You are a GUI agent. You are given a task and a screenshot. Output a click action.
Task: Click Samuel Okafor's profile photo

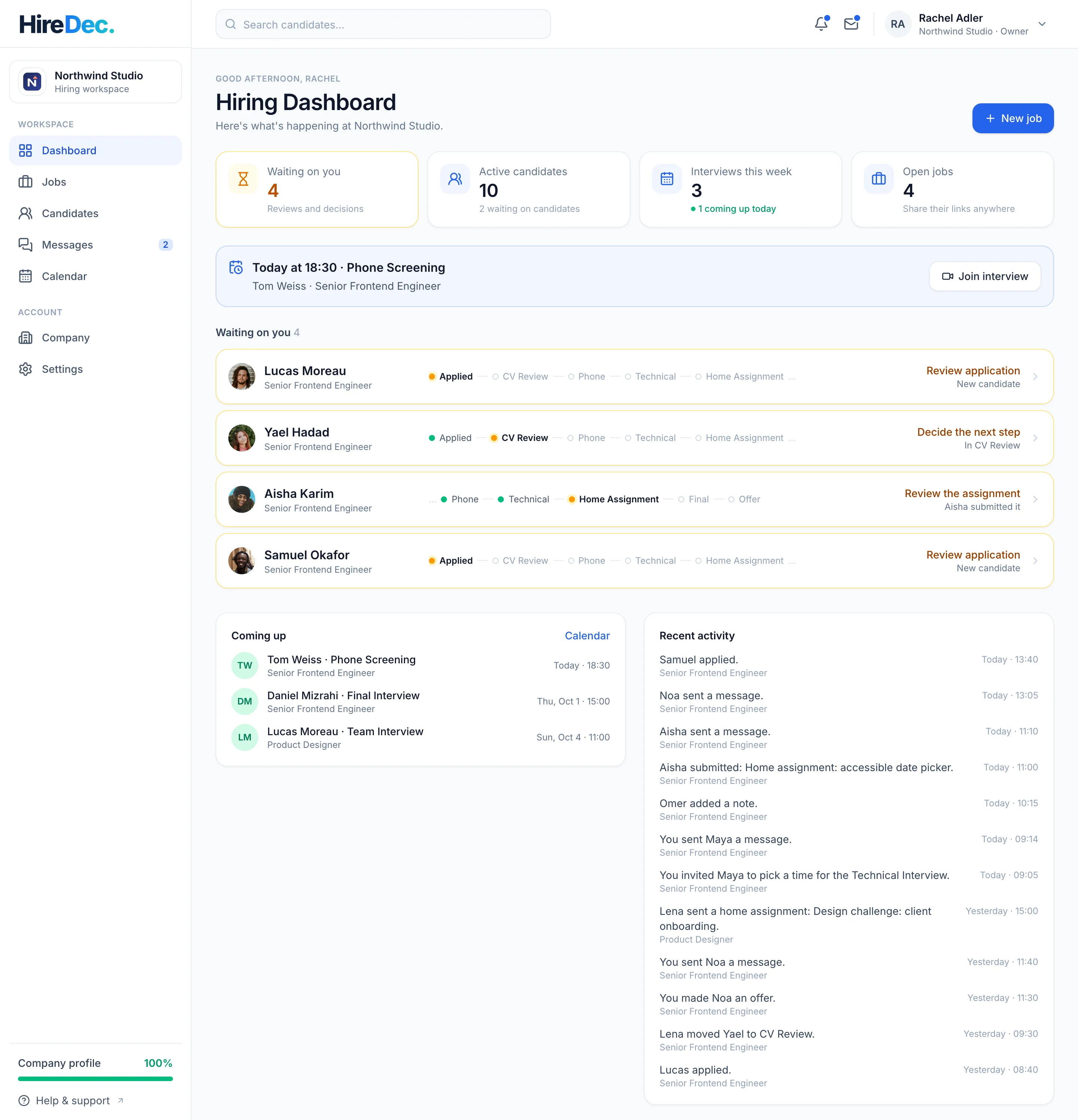pos(242,561)
